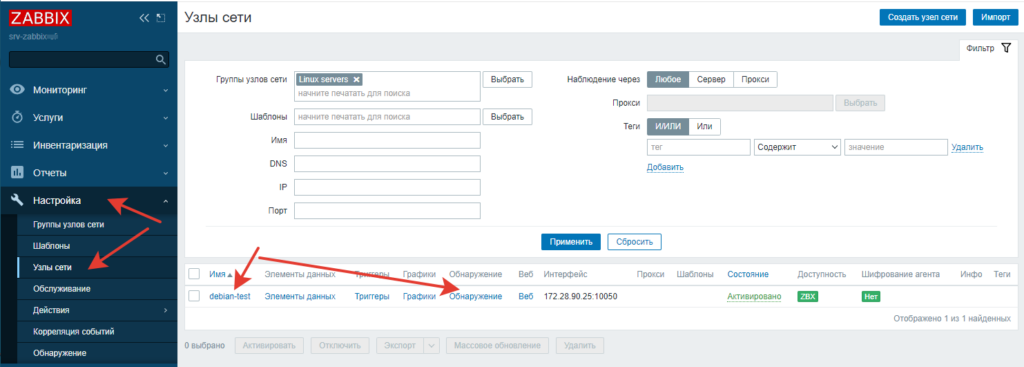Click the Применить button
The image size is (1024, 367).
coord(571,241)
